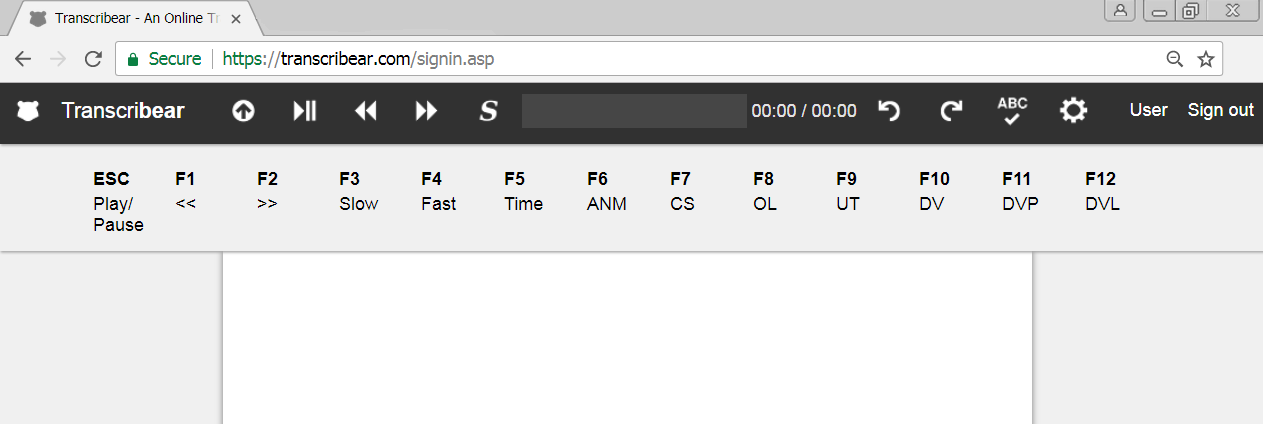The width and height of the screenshot is (1263, 424).
Task: Click the F3 Slow shortcut
Action: click(x=358, y=191)
